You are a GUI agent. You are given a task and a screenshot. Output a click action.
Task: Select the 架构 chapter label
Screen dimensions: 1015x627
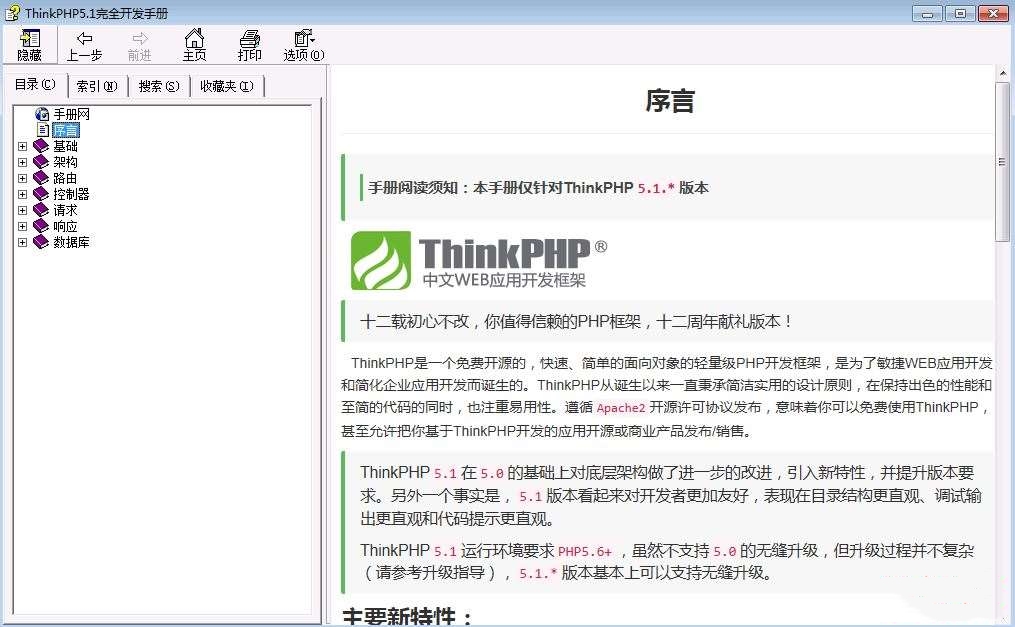coord(65,162)
